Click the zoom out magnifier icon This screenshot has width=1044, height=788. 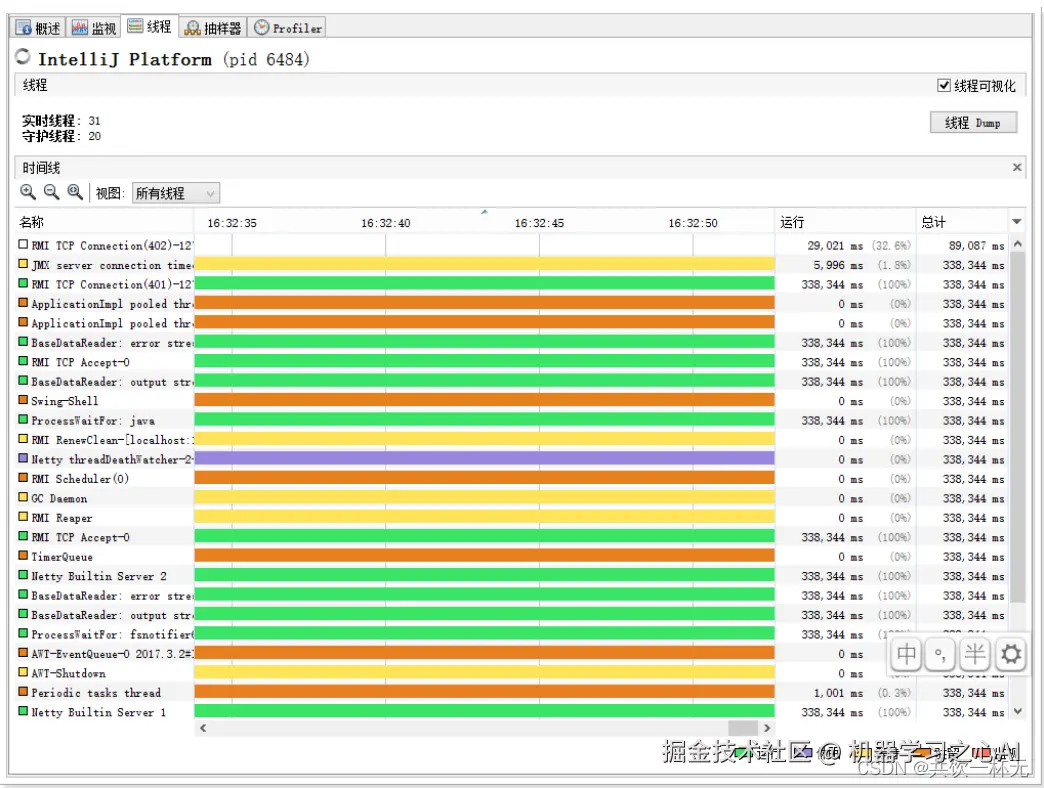click(51, 192)
